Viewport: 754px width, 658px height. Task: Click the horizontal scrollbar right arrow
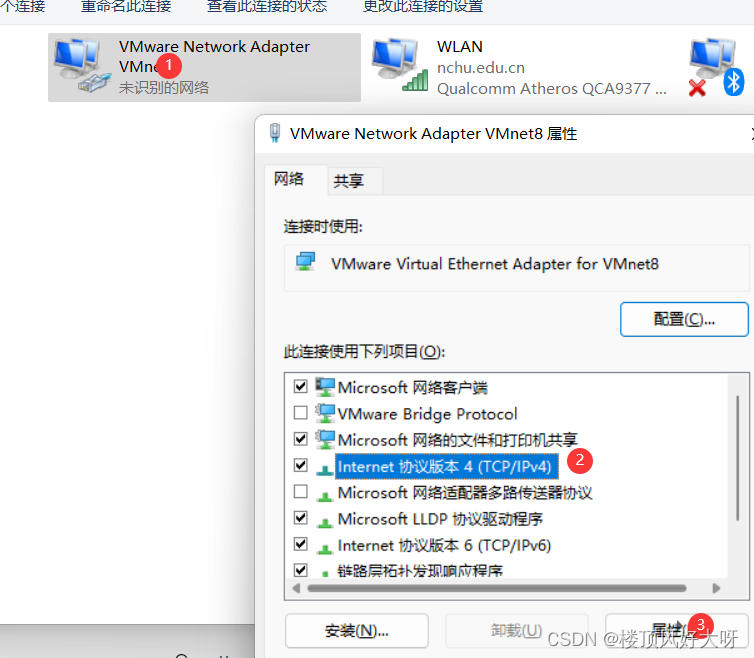[716, 588]
